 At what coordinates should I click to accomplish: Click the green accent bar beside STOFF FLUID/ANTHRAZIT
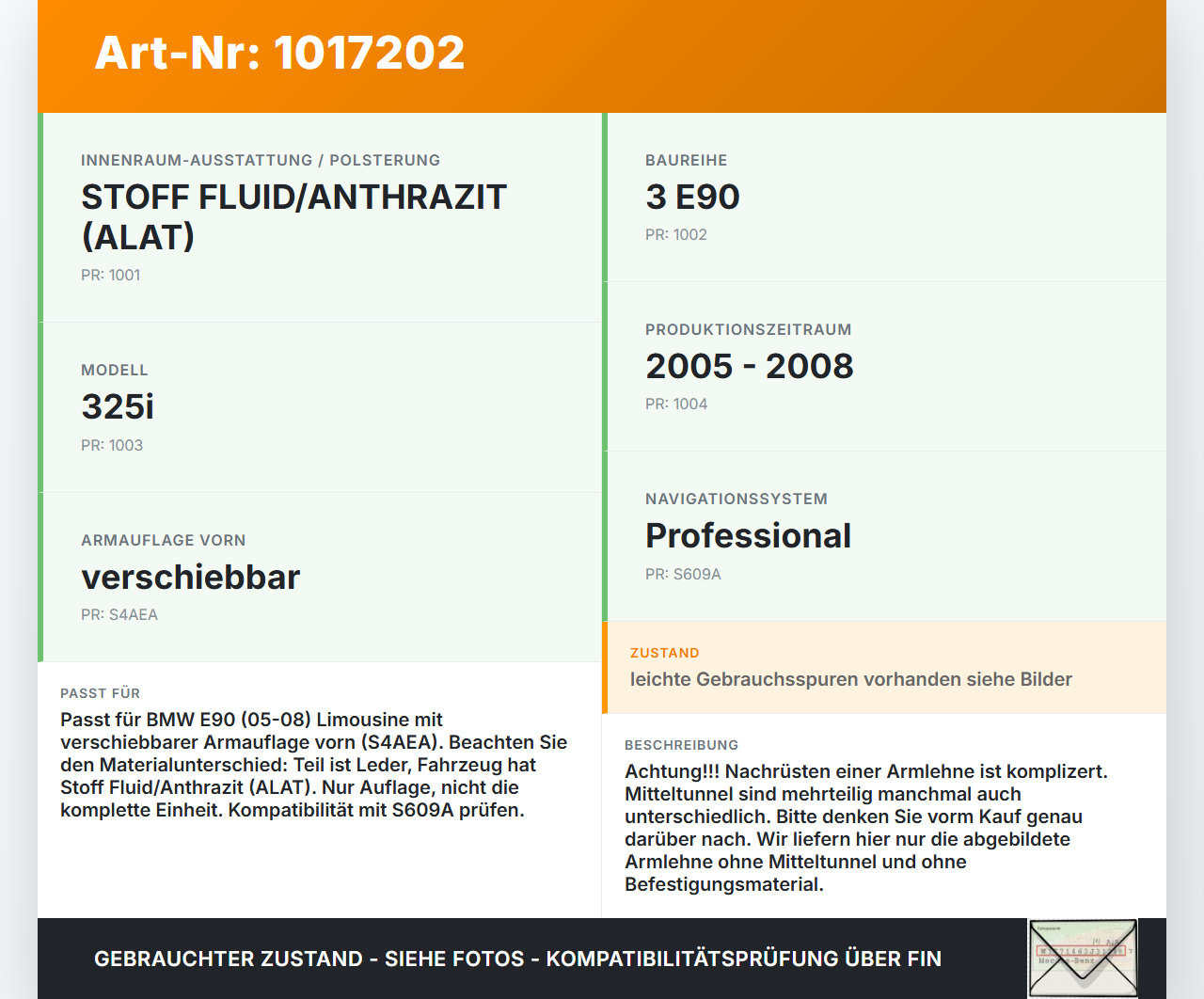coord(40,215)
